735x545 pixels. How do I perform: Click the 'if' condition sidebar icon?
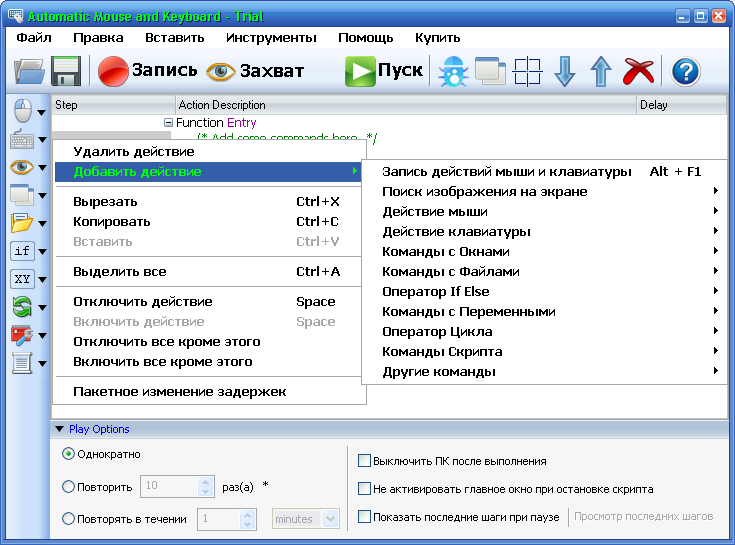(x=22, y=251)
